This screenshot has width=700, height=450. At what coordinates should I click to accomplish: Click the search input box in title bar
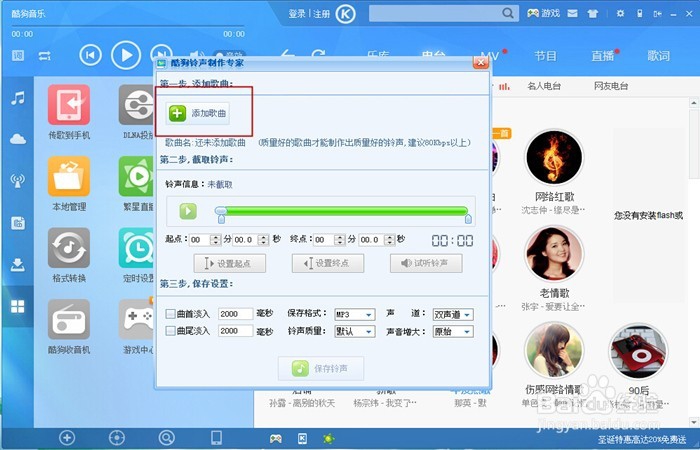point(434,13)
